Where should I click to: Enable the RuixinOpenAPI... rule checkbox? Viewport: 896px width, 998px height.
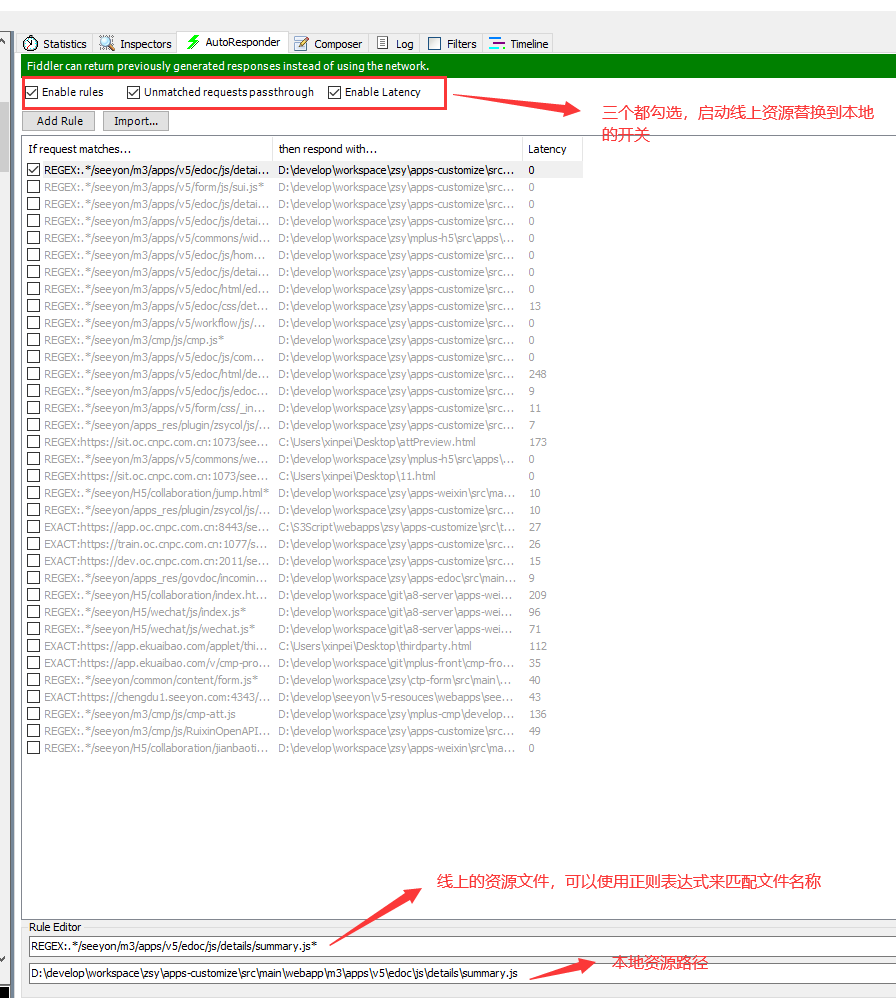pyautogui.click(x=34, y=731)
